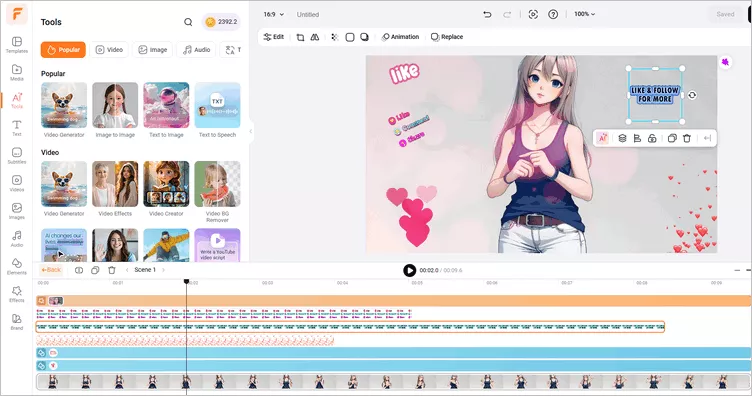The height and width of the screenshot is (396, 752).
Task: Duplicate the clip in timeline toolbar
Action: click(95, 270)
